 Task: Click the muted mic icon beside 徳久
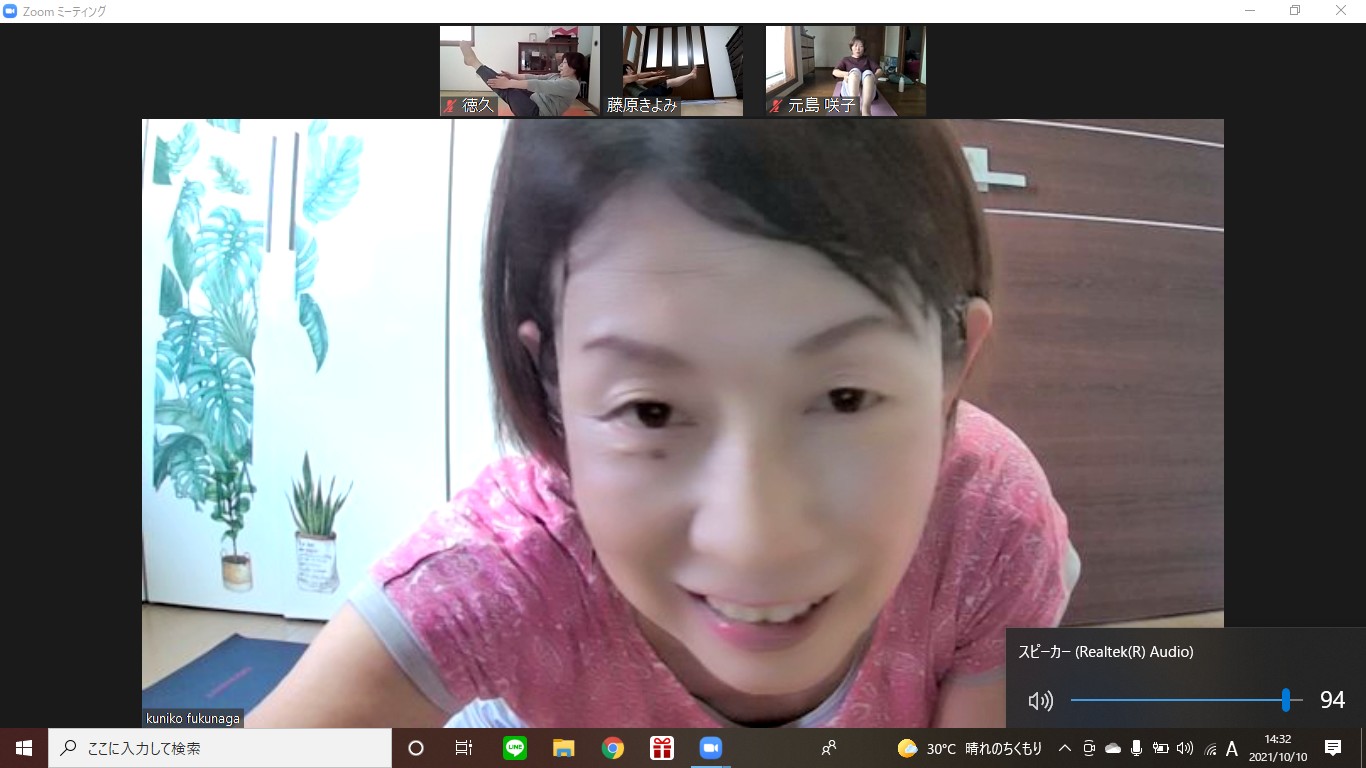click(x=451, y=106)
